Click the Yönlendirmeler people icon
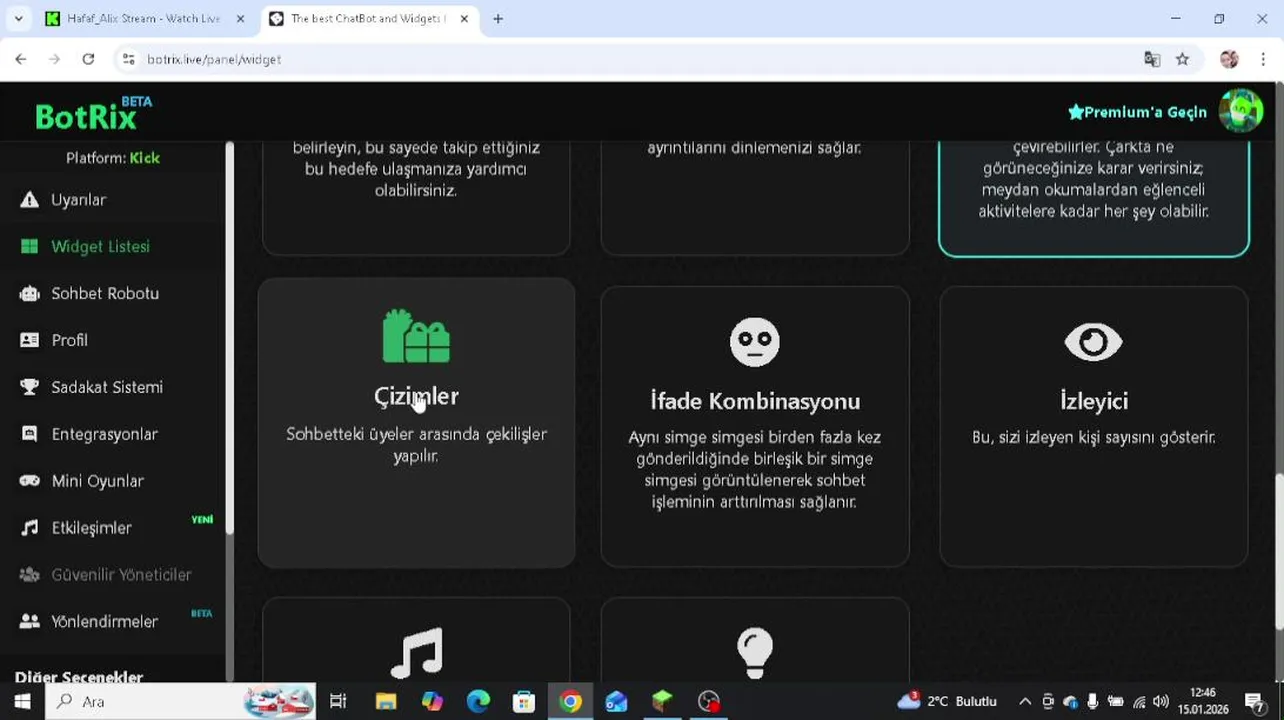The image size is (1284, 720). pos(30,621)
